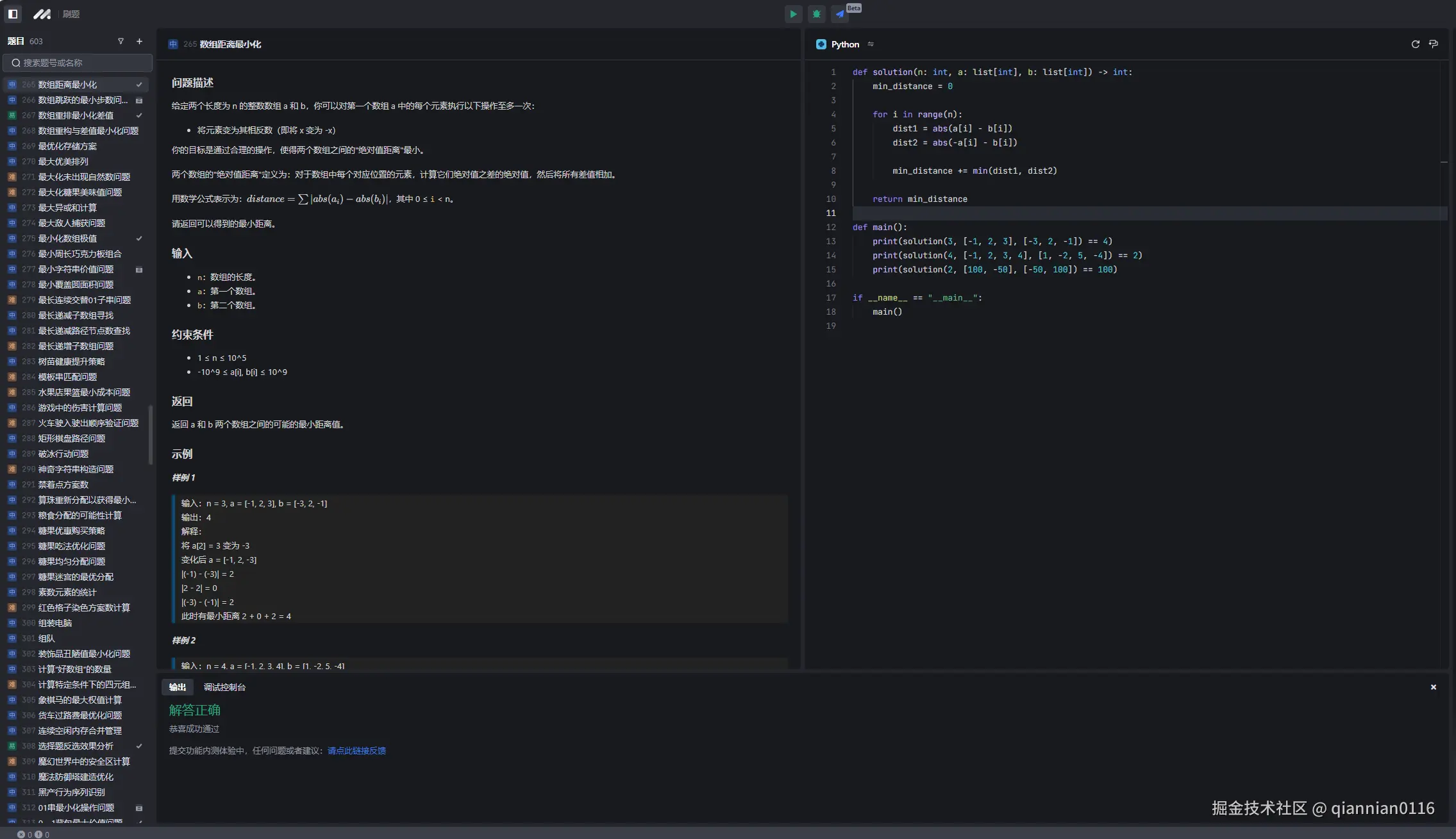This screenshot has height=839, width=1456.
Task: Add a new problem with plus icon
Action: point(139,41)
